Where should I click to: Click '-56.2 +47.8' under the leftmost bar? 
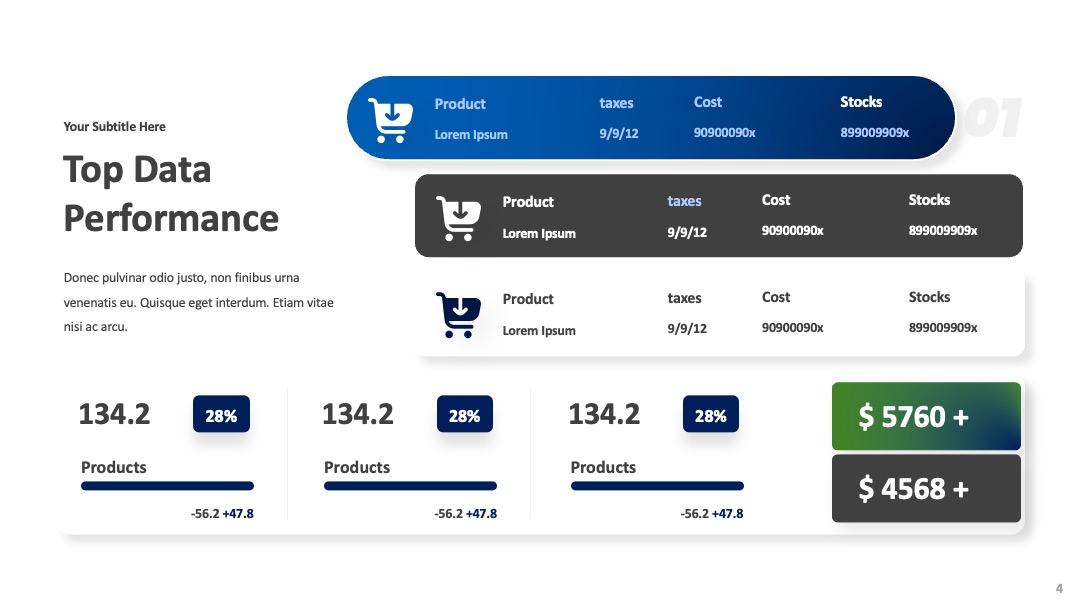(x=222, y=514)
